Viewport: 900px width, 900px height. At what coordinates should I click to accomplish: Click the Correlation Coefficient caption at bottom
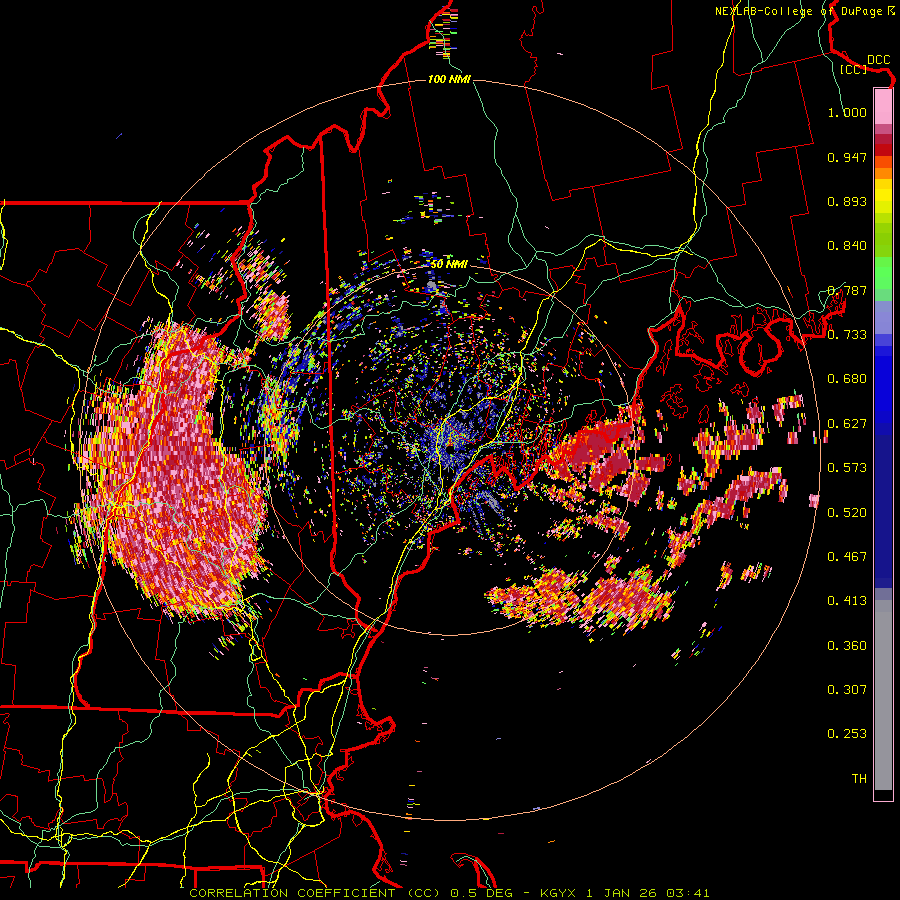point(449,893)
